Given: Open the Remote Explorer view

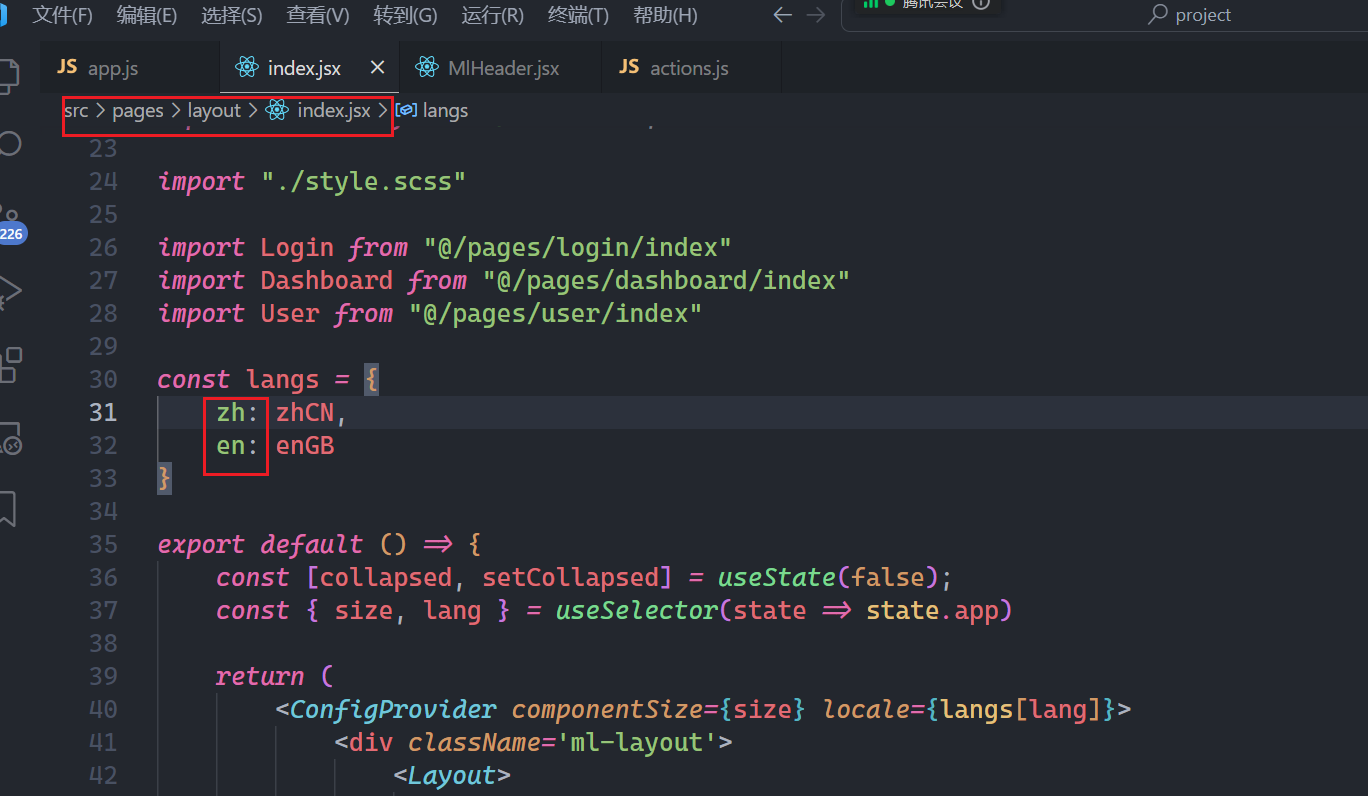Looking at the screenshot, I should tap(8, 438).
